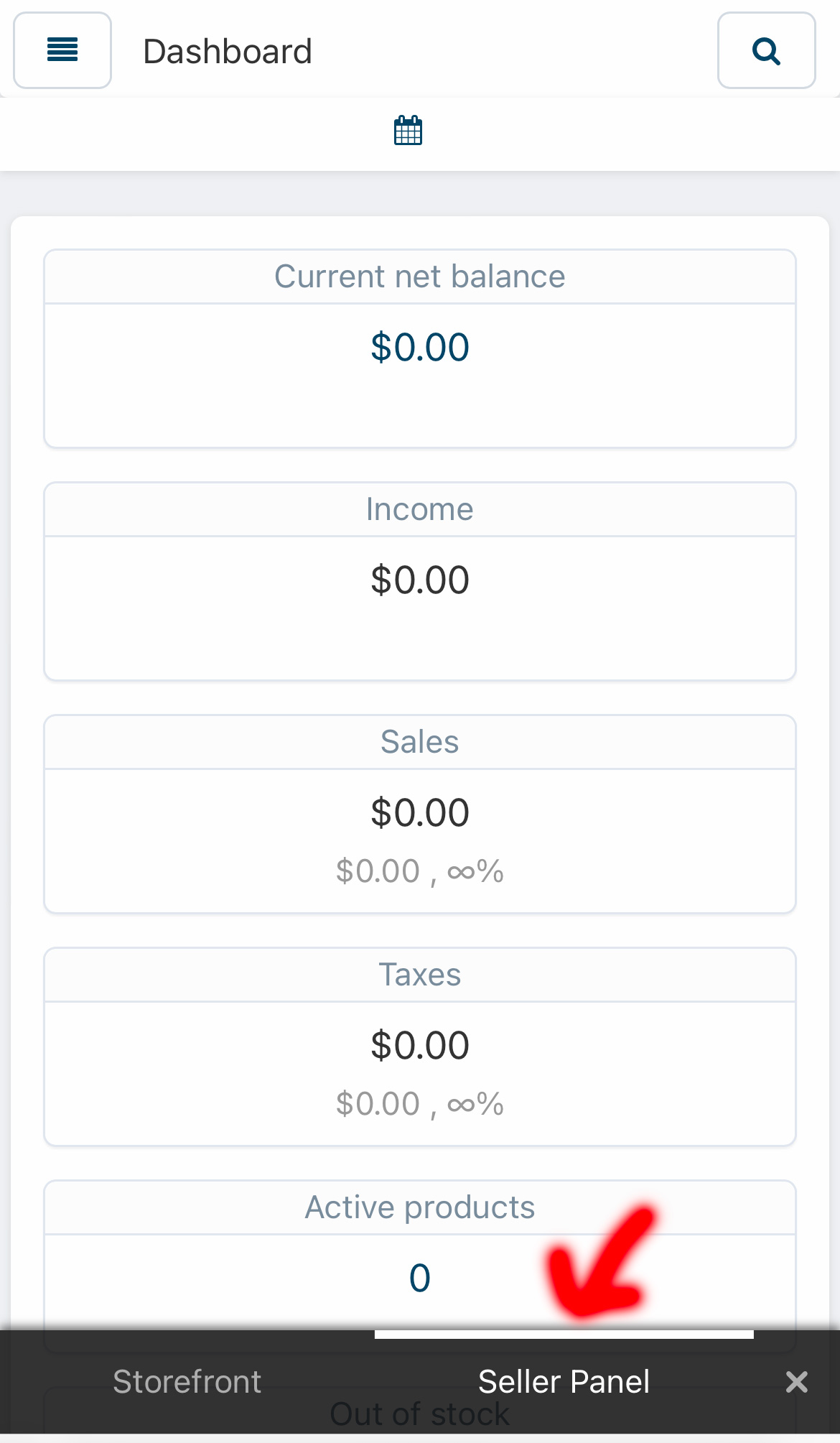Open the hamburger navigation menu
The height and width of the screenshot is (1443, 840).
click(x=62, y=50)
